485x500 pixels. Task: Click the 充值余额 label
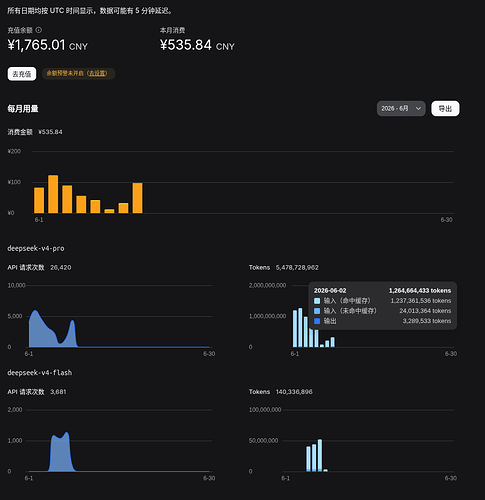click(x=20, y=30)
